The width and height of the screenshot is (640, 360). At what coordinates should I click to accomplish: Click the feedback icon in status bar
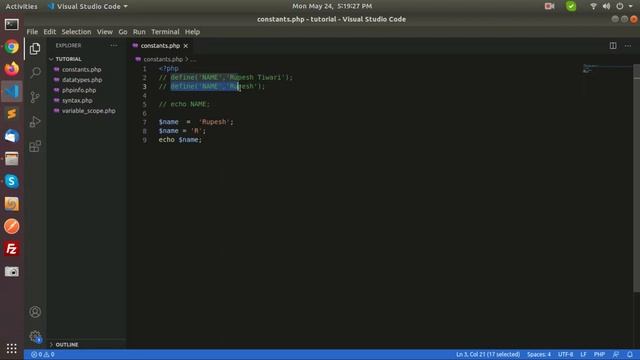click(x=616, y=355)
